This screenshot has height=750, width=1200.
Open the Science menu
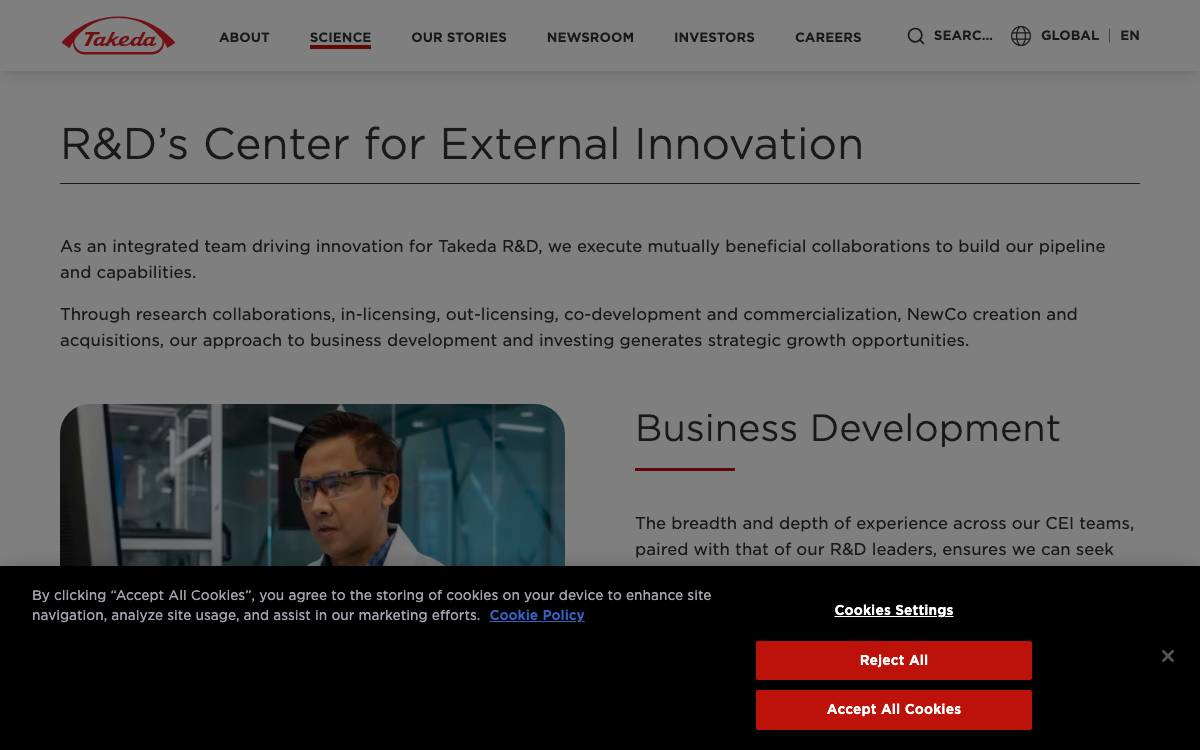coord(340,37)
